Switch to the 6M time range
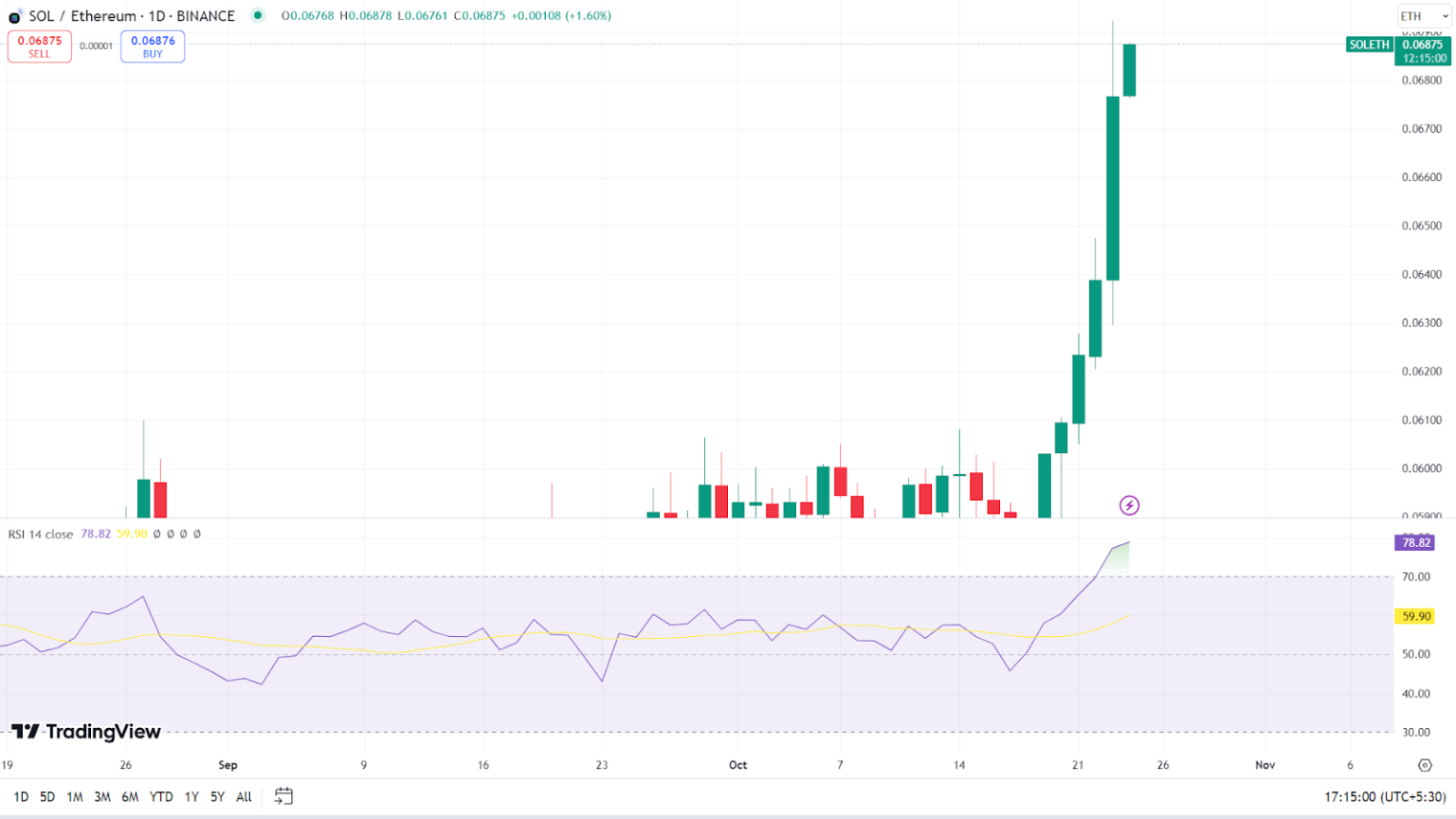 point(130,797)
